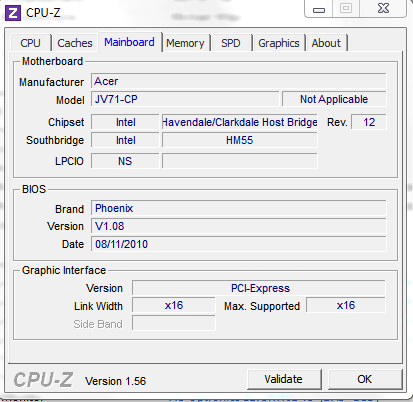Image resolution: width=413 pixels, height=402 pixels.
Task: Click the Max. Supported x16 field
Action: [346, 305]
